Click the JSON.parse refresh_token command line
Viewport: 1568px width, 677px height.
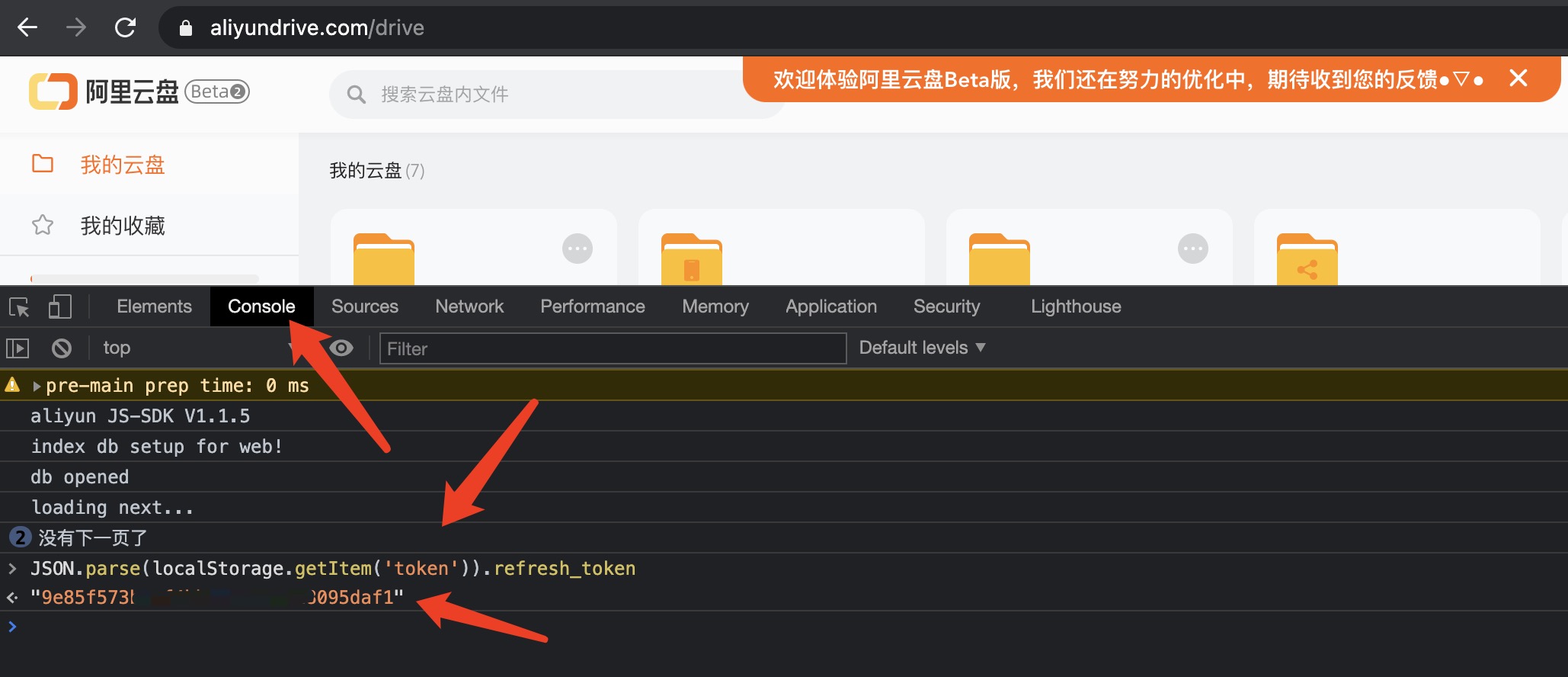(x=333, y=569)
